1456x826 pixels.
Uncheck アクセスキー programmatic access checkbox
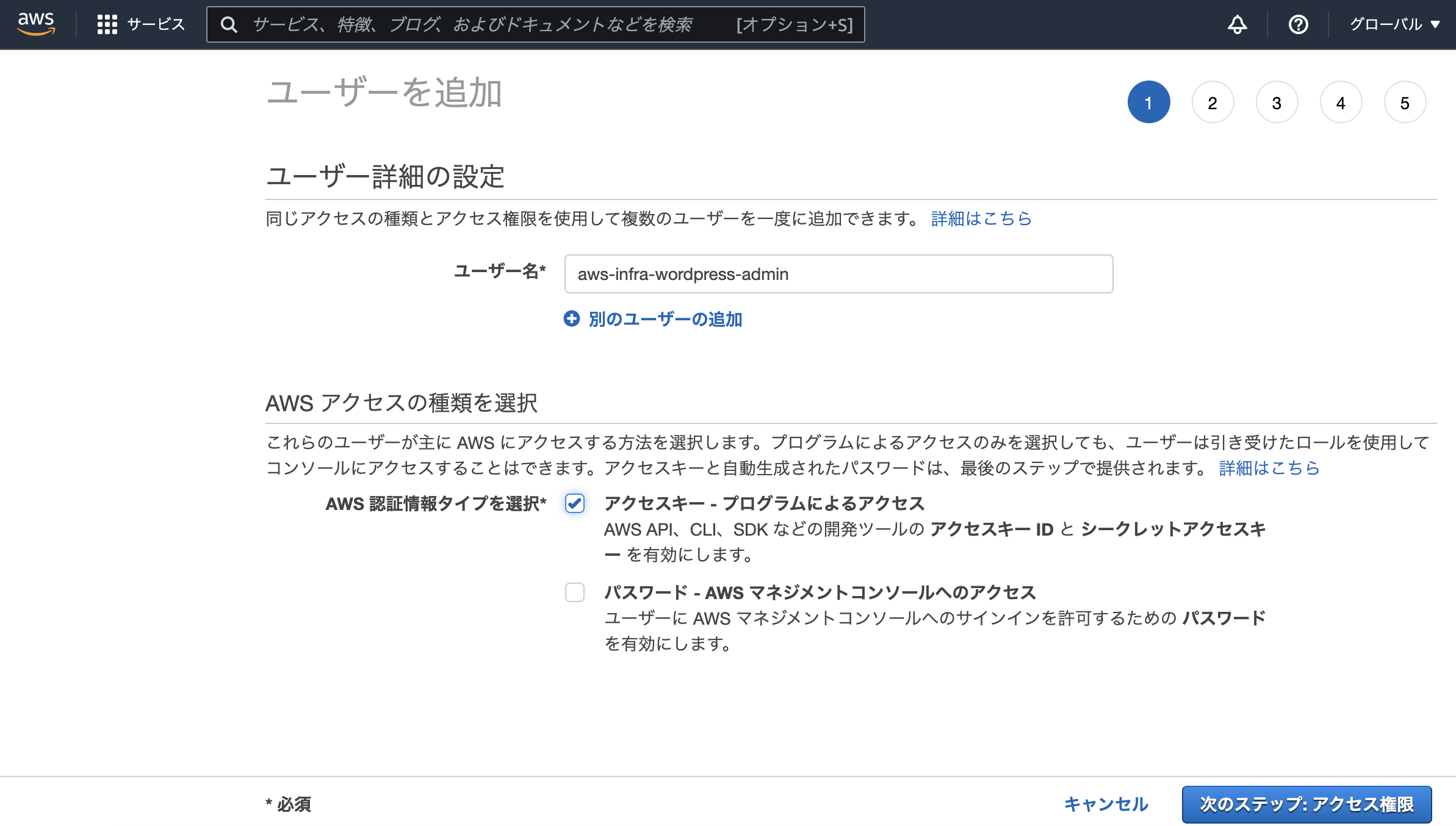pos(574,504)
